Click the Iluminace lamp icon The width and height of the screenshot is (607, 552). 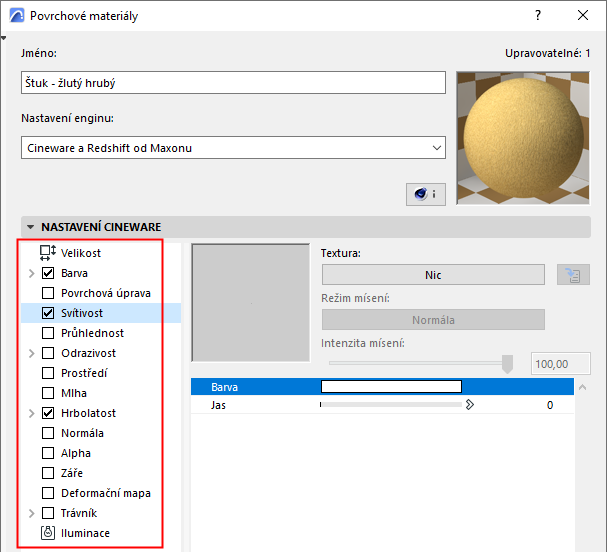tap(48, 533)
